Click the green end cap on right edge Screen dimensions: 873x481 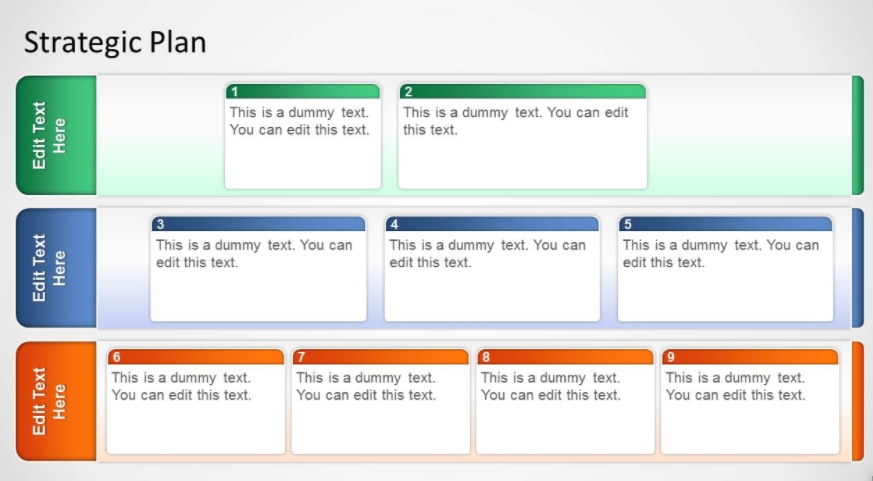click(x=857, y=135)
